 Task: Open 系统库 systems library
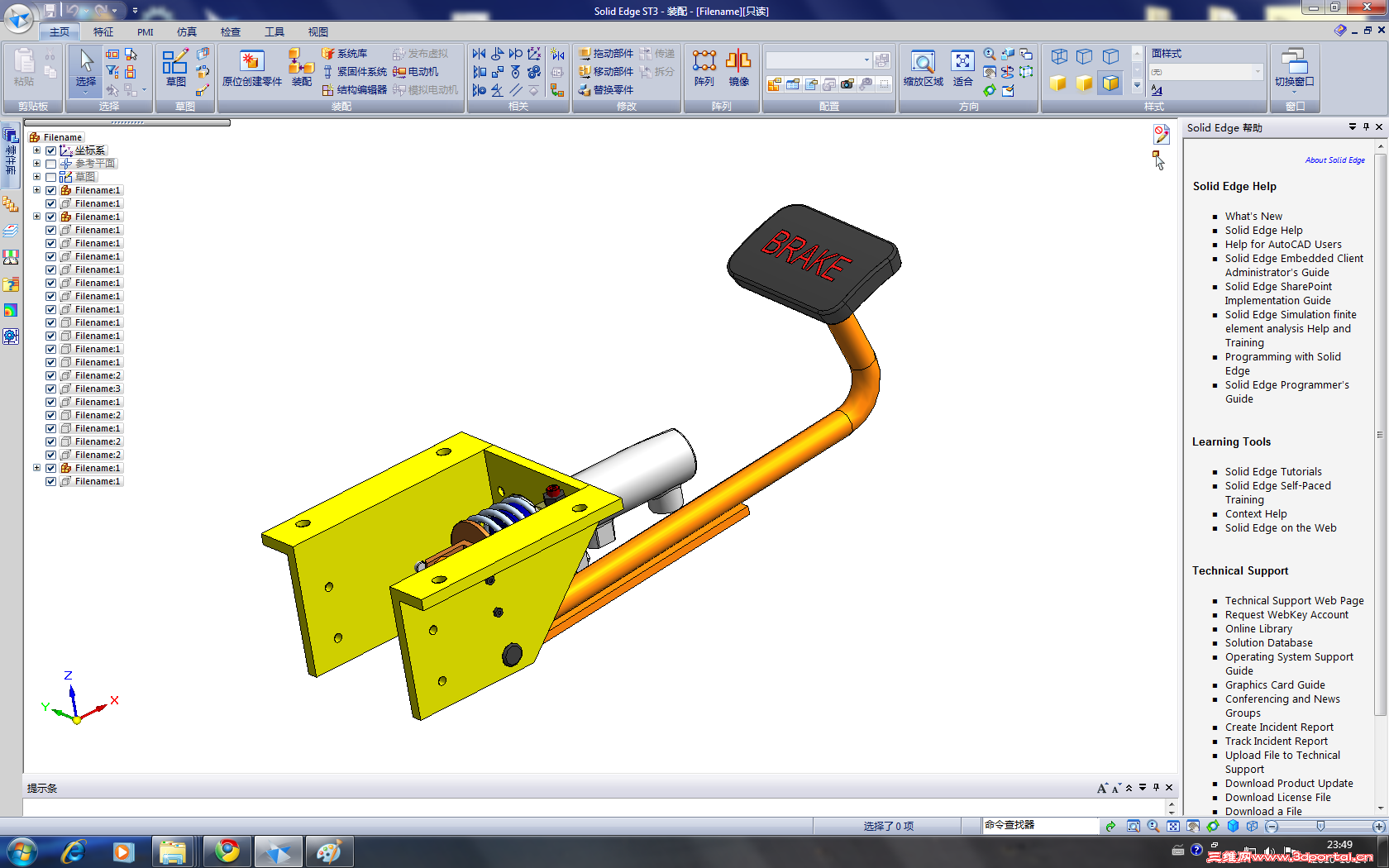tap(345, 54)
